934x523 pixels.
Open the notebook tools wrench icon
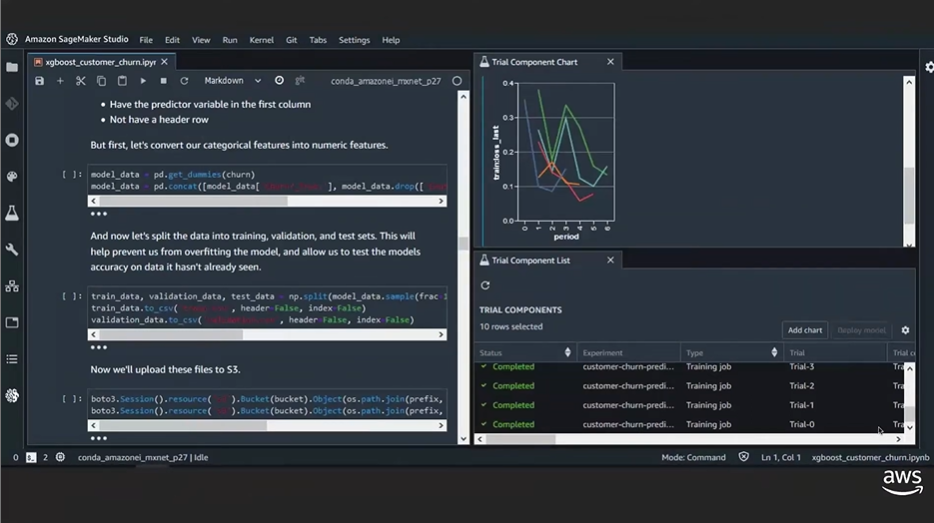(x=12, y=250)
